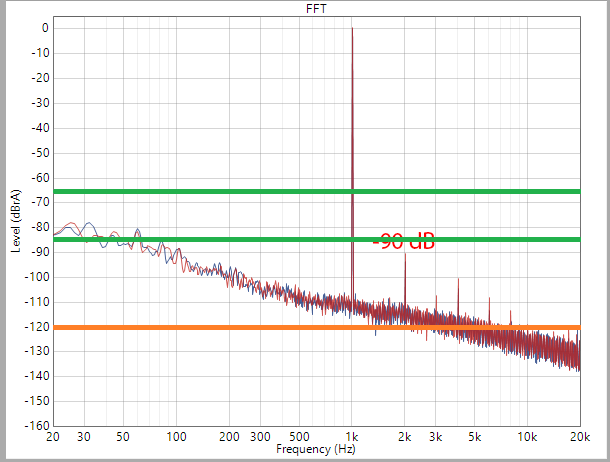Click the FFT chart title
Viewport: 610px width, 462px height.
point(316,9)
